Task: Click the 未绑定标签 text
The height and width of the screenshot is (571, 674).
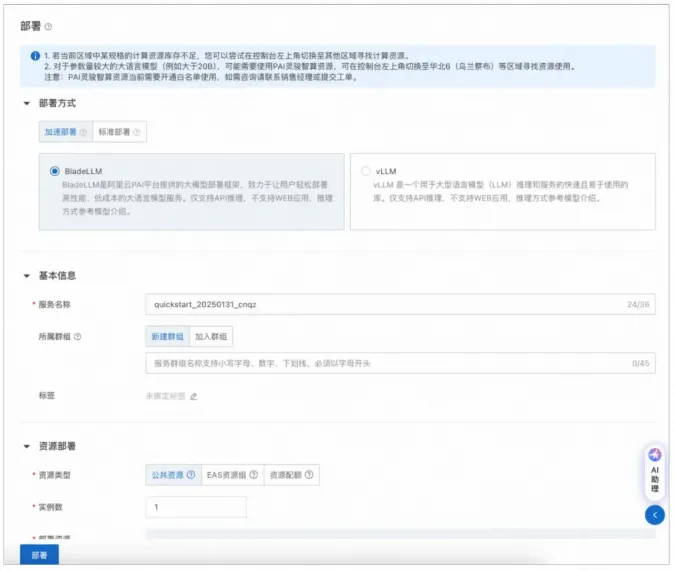Action: 165,396
